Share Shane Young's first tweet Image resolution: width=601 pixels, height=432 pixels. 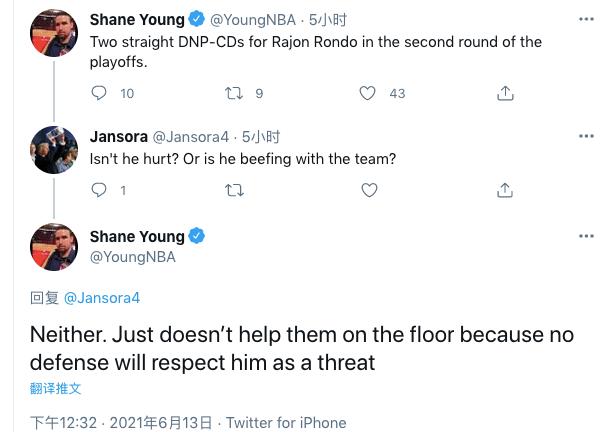coord(505,93)
